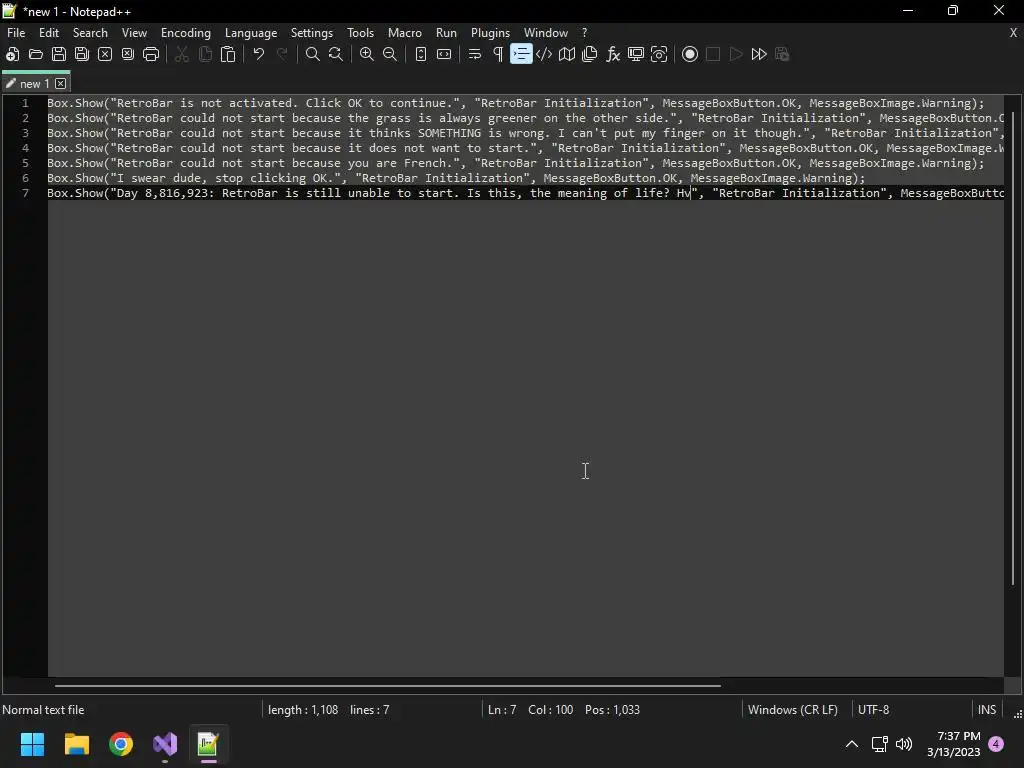
Task: Open the Function List panel
Action: 613,54
